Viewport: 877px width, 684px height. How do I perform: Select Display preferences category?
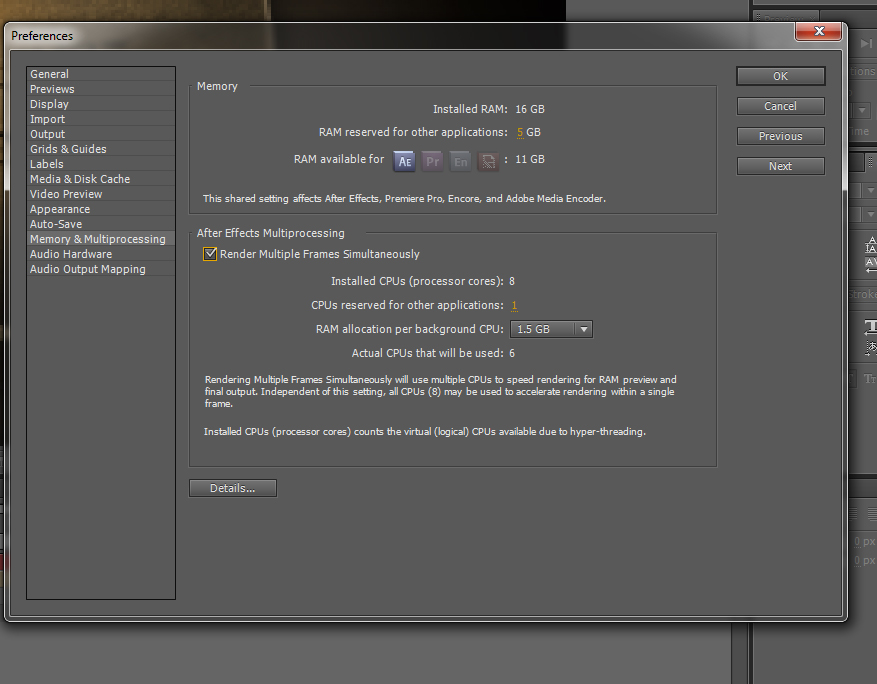tap(101, 104)
